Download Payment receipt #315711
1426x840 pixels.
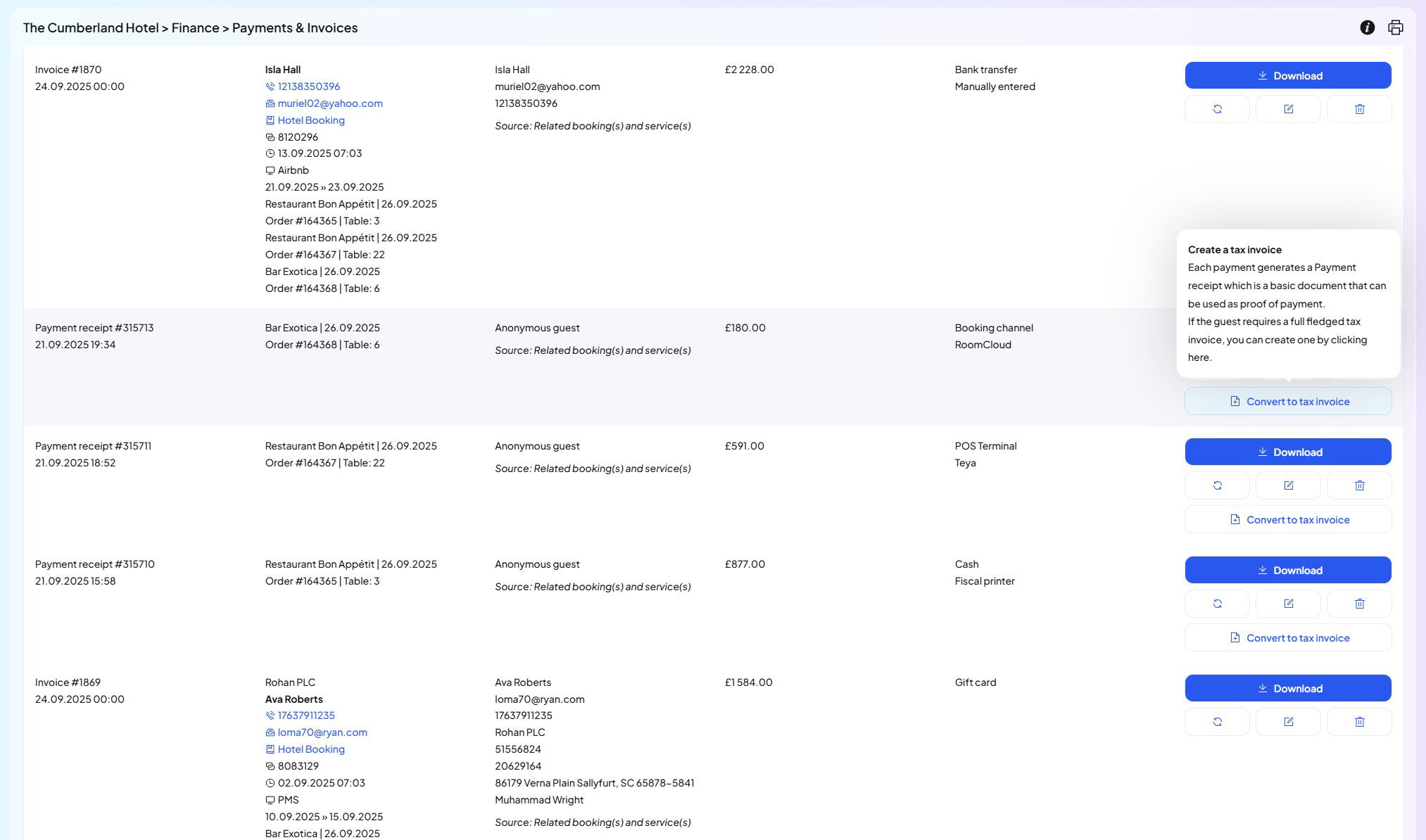(1287, 452)
